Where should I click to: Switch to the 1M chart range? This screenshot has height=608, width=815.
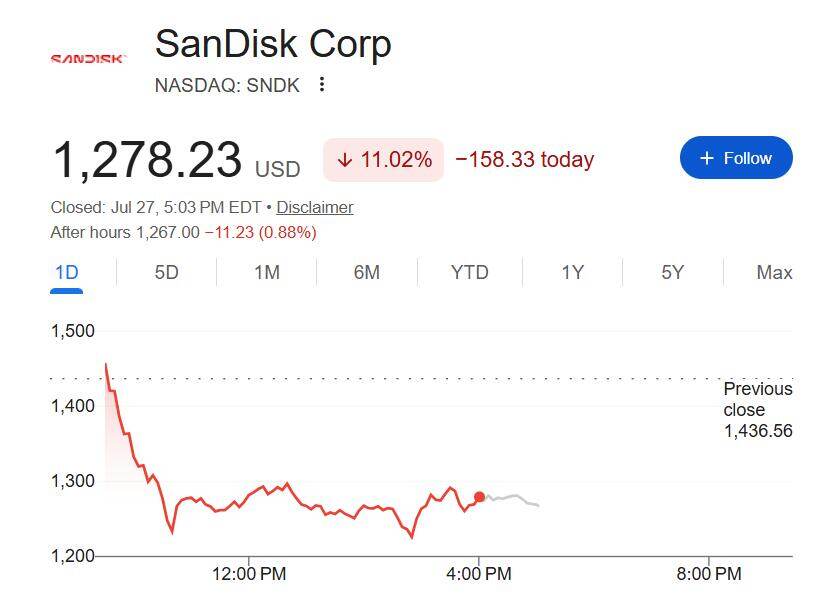[x=267, y=272]
